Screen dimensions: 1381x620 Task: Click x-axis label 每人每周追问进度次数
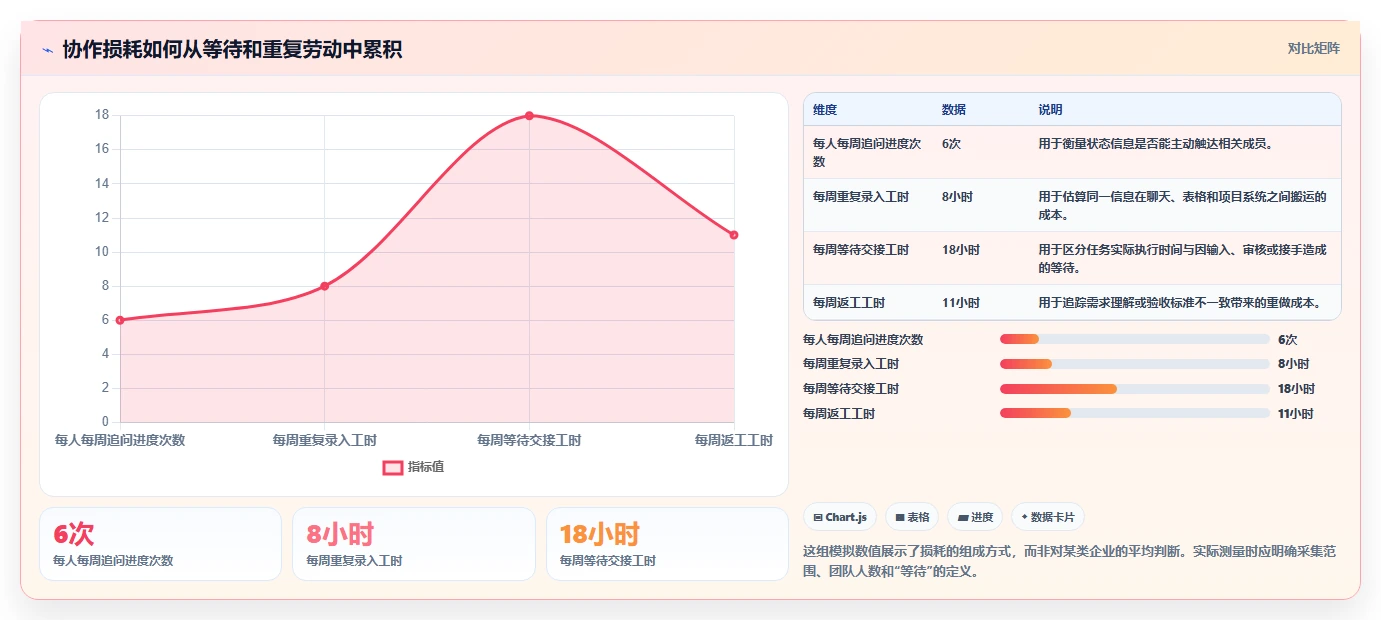(120, 440)
